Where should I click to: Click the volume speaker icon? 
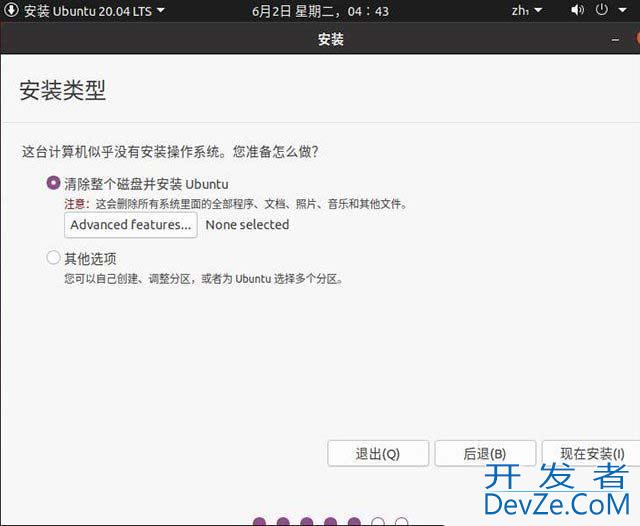[577, 10]
